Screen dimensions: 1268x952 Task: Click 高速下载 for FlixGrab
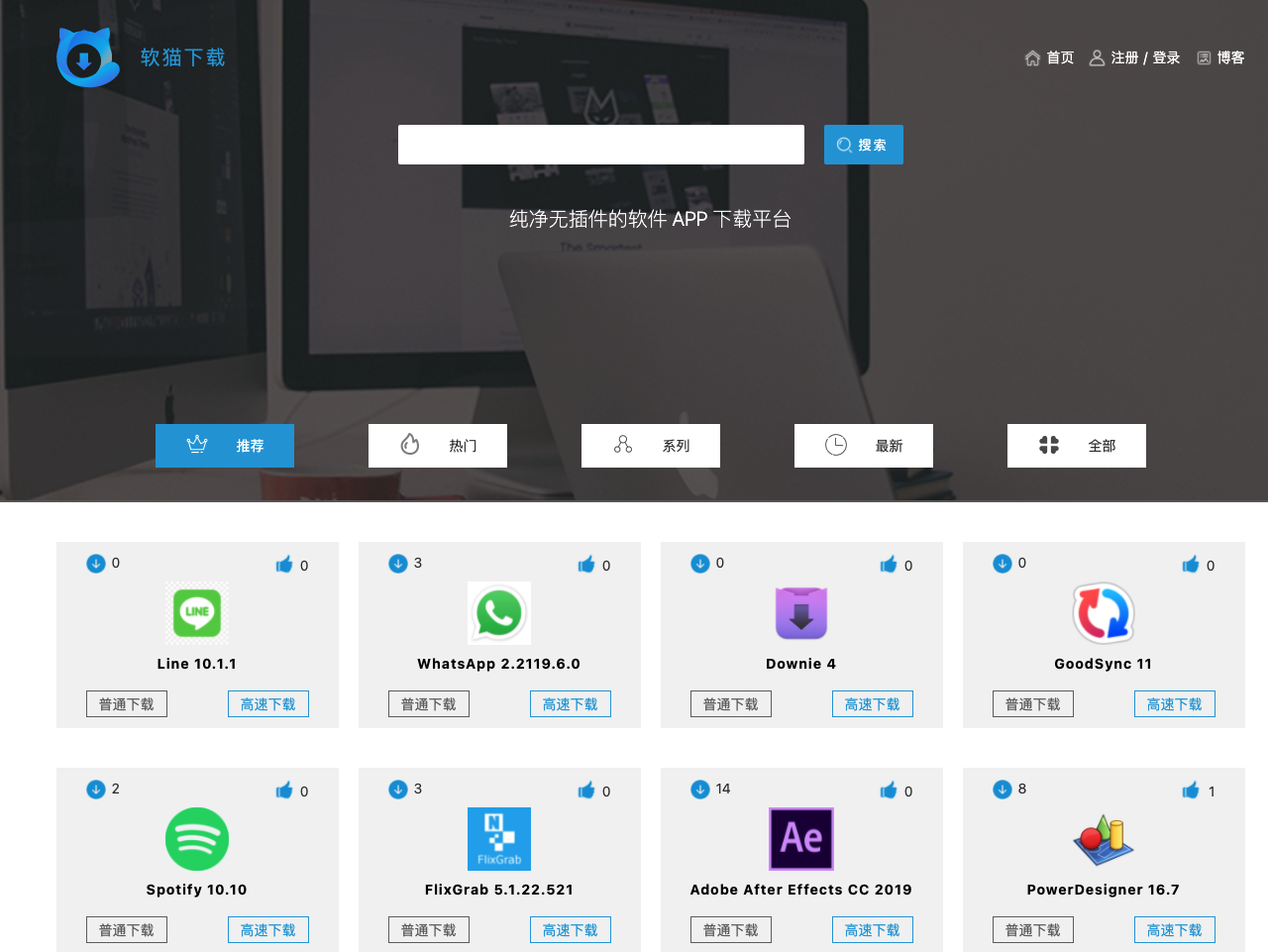pyautogui.click(x=571, y=930)
